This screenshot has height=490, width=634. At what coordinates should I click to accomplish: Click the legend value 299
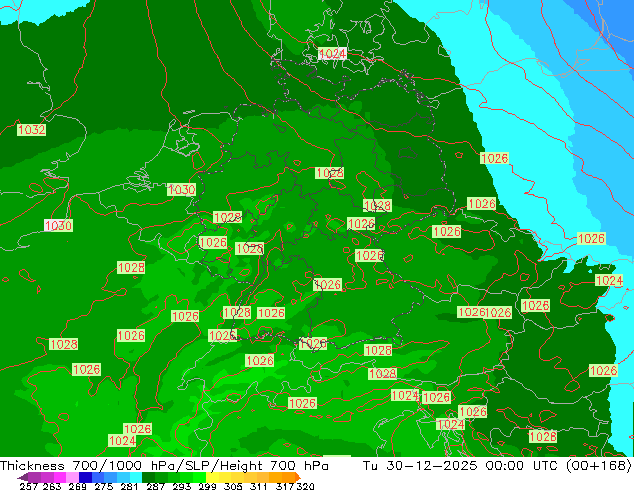pos(207,486)
